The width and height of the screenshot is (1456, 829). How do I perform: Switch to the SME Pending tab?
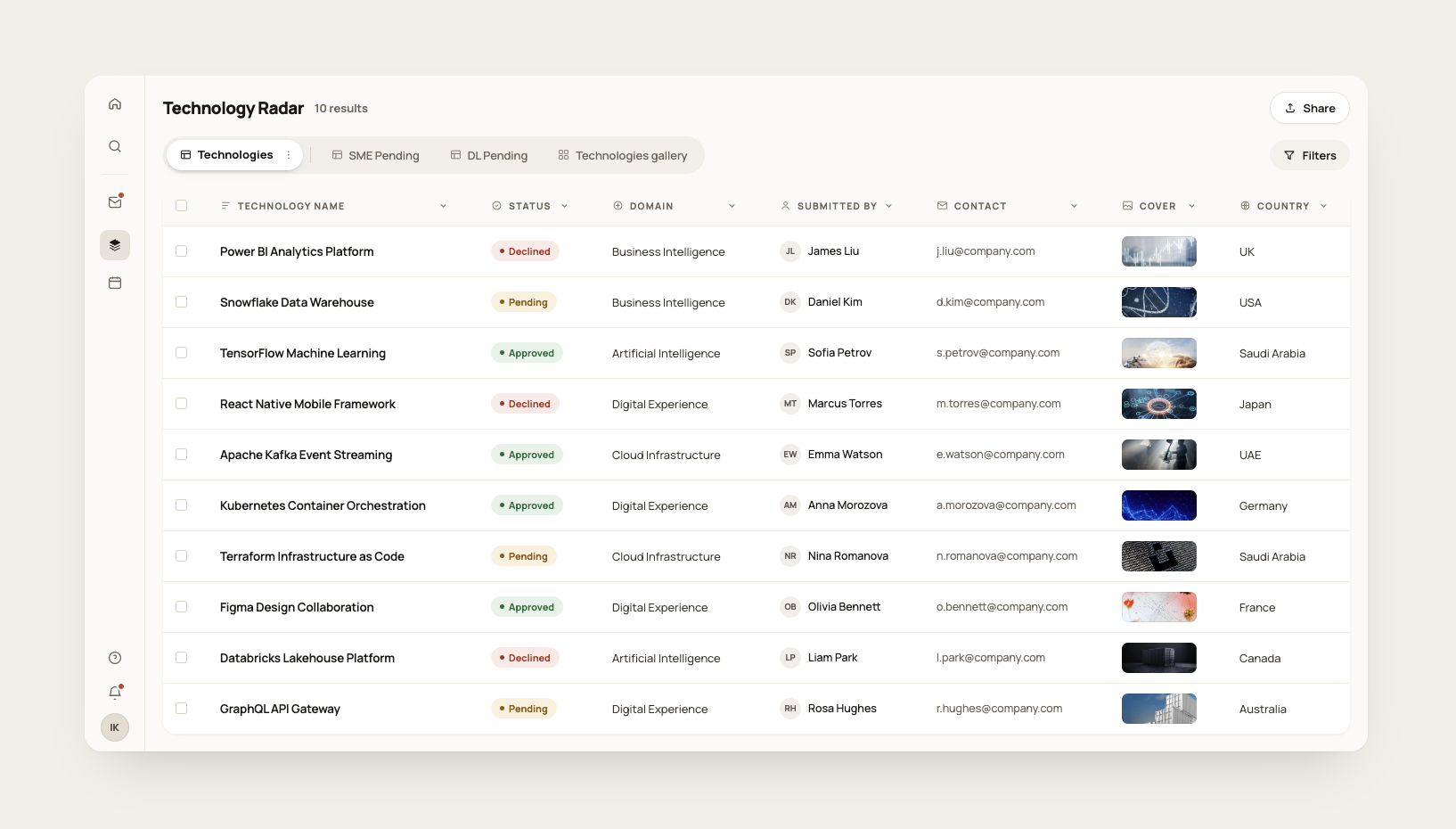[x=375, y=155]
